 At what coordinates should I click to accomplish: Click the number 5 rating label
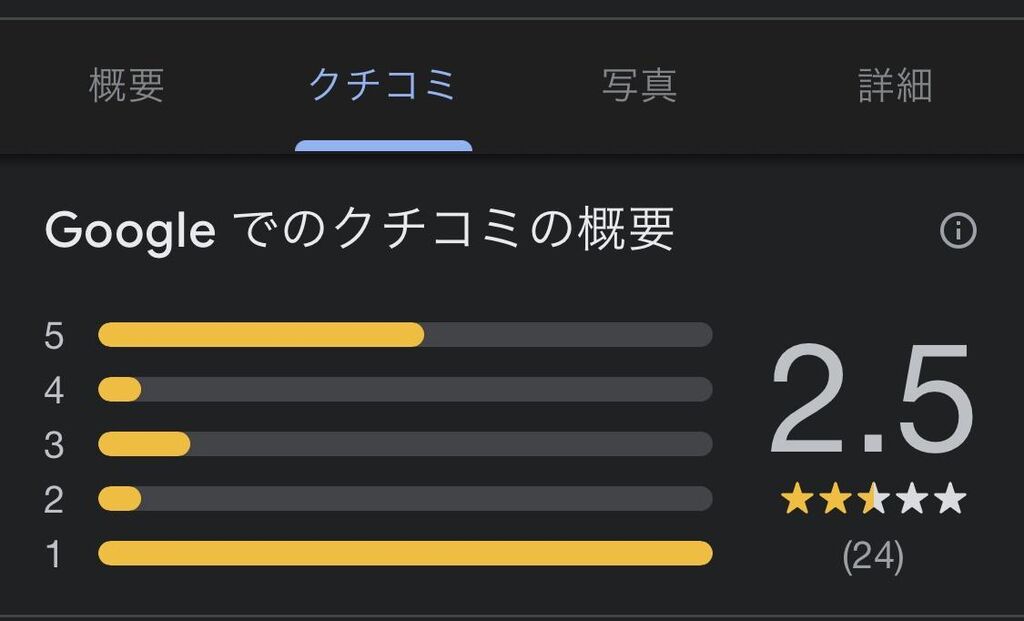[54, 336]
